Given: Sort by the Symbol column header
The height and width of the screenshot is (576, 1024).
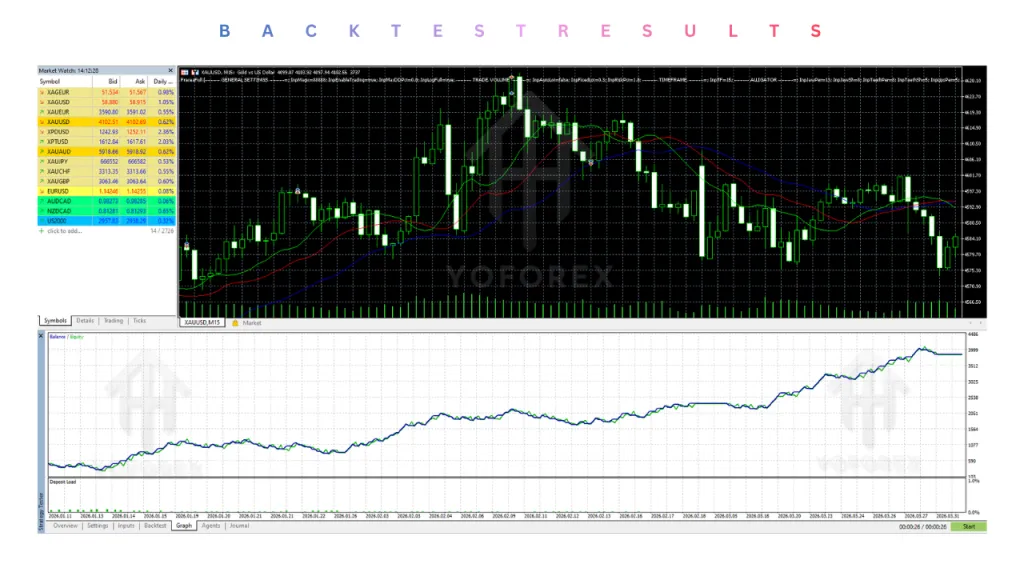Looking at the screenshot, I should click(x=64, y=82).
